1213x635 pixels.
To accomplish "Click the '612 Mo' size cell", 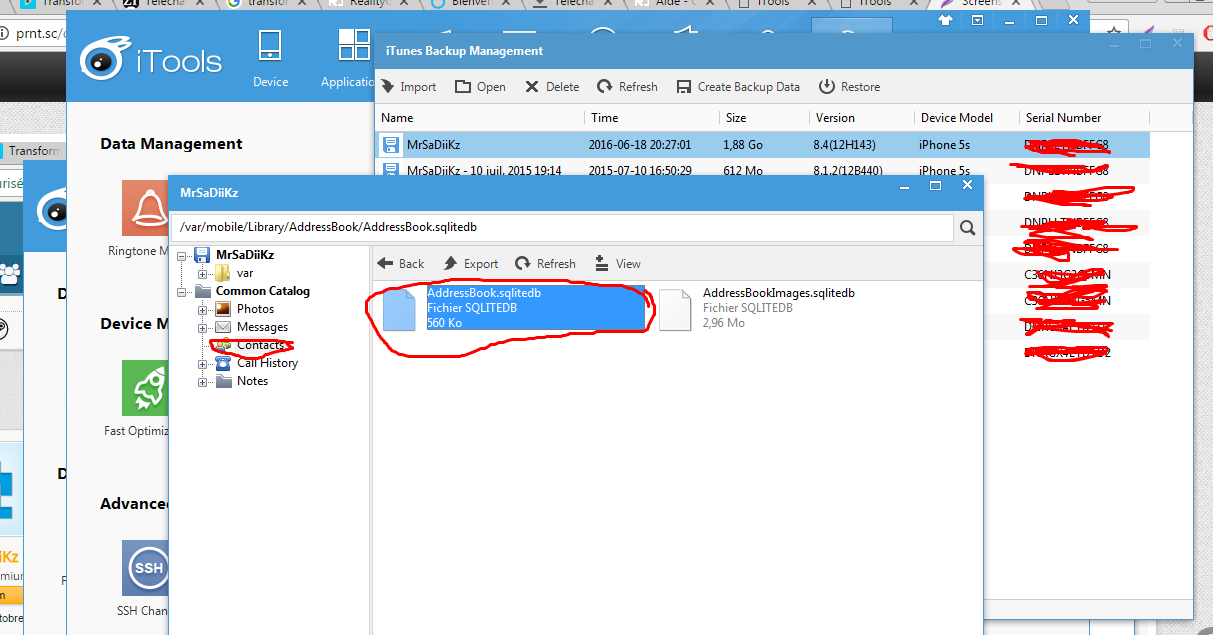I will (741, 170).
